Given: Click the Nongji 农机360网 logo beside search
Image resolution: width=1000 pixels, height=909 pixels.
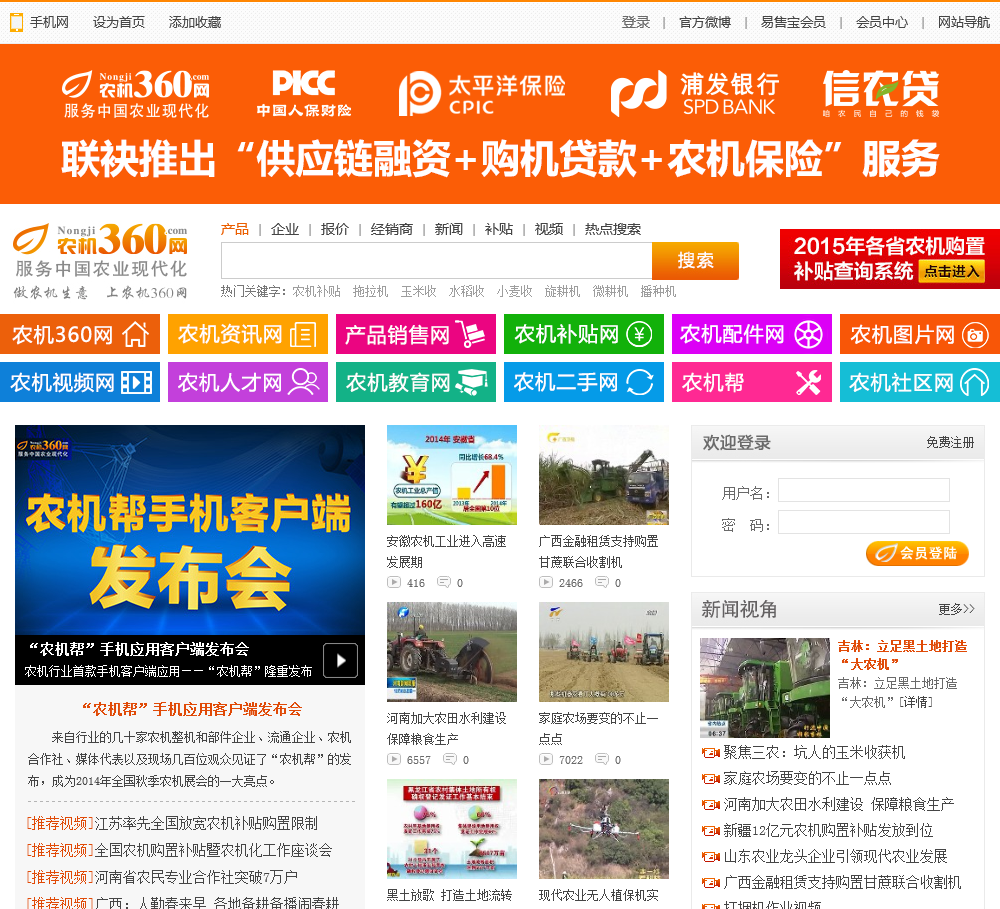Looking at the screenshot, I should coord(101,260).
